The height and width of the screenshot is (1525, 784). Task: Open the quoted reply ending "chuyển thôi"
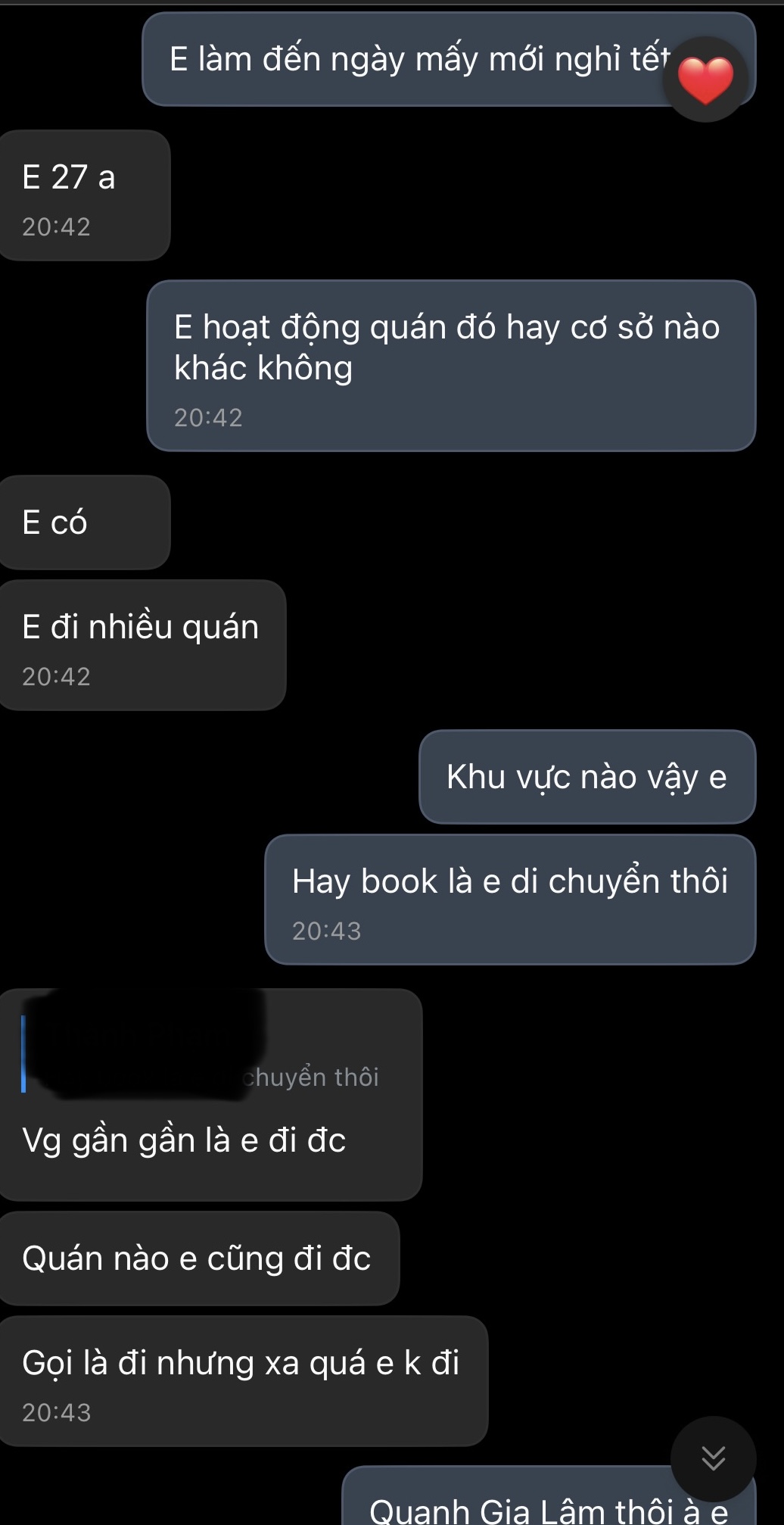click(x=201, y=1054)
